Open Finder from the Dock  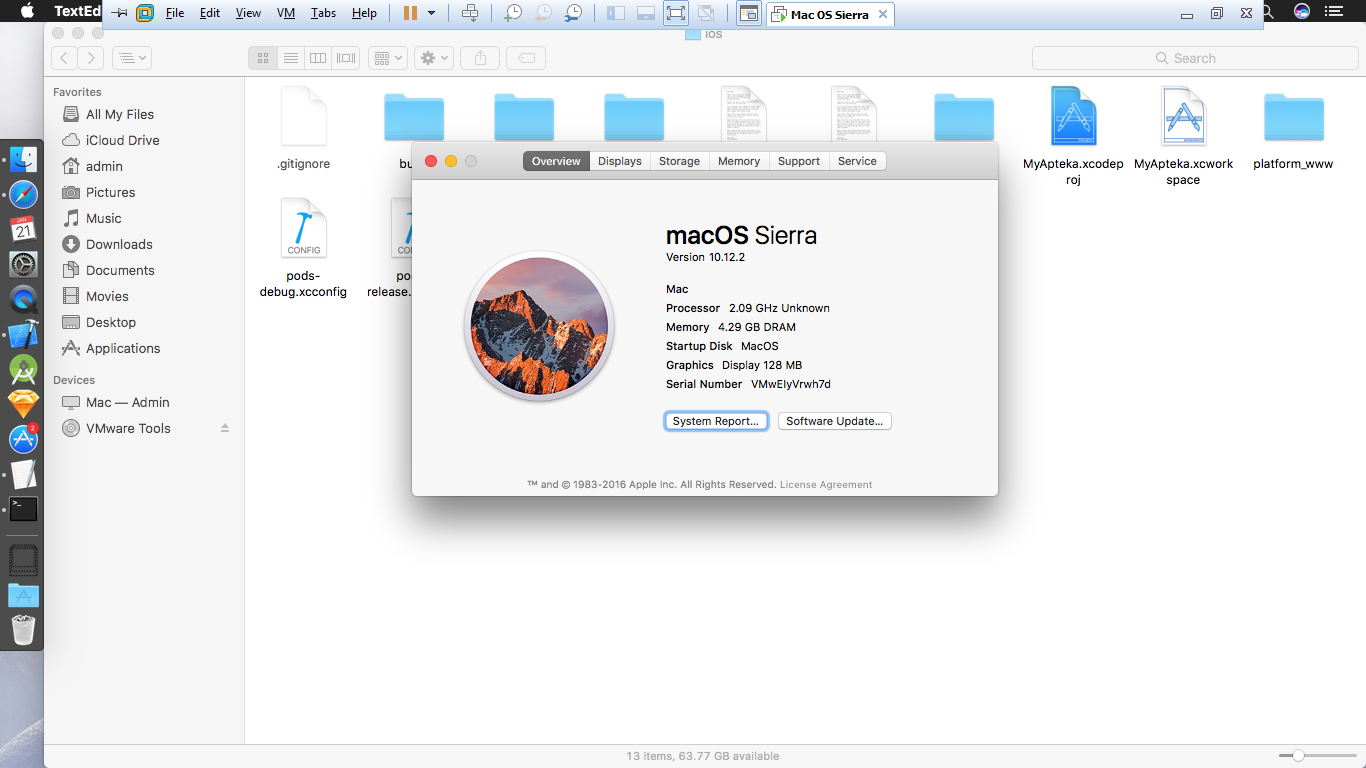[23, 160]
